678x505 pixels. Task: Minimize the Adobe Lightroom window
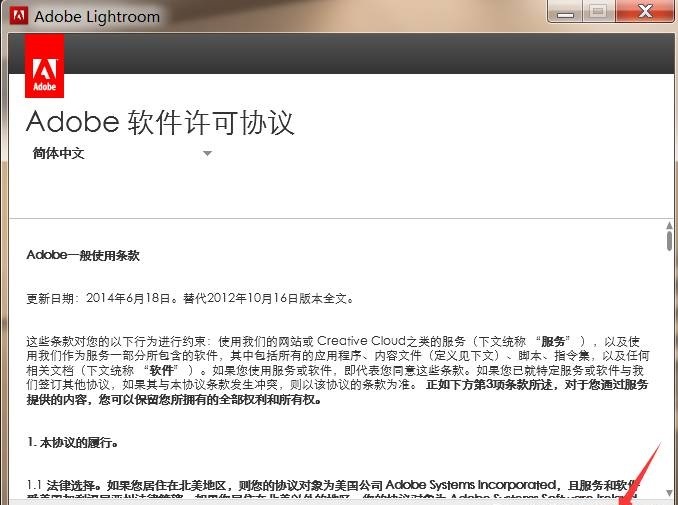[x=565, y=12]
